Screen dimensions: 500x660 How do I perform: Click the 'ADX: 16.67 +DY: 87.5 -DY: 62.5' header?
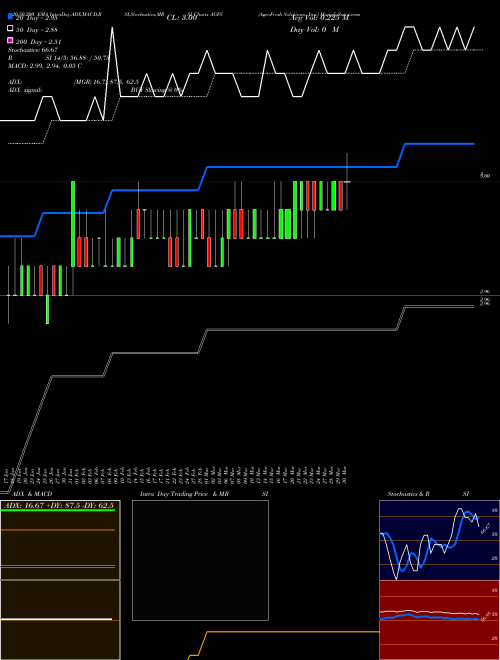[x=59, y=505]
